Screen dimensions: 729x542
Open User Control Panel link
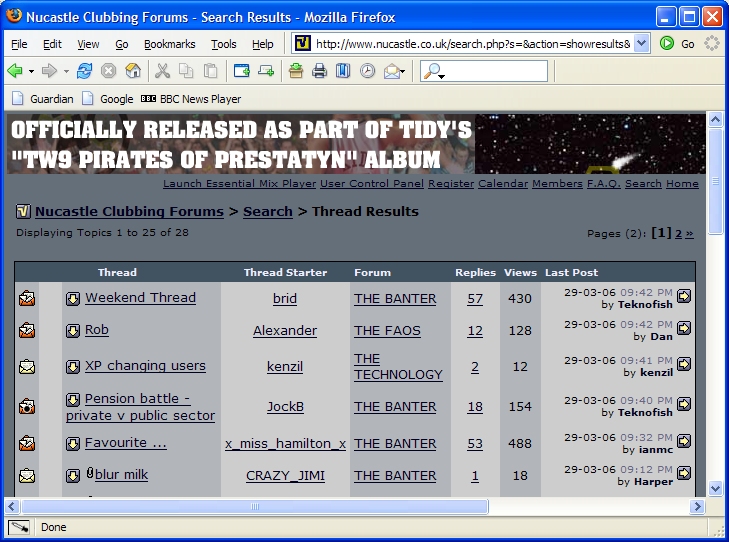coord(372,184)
